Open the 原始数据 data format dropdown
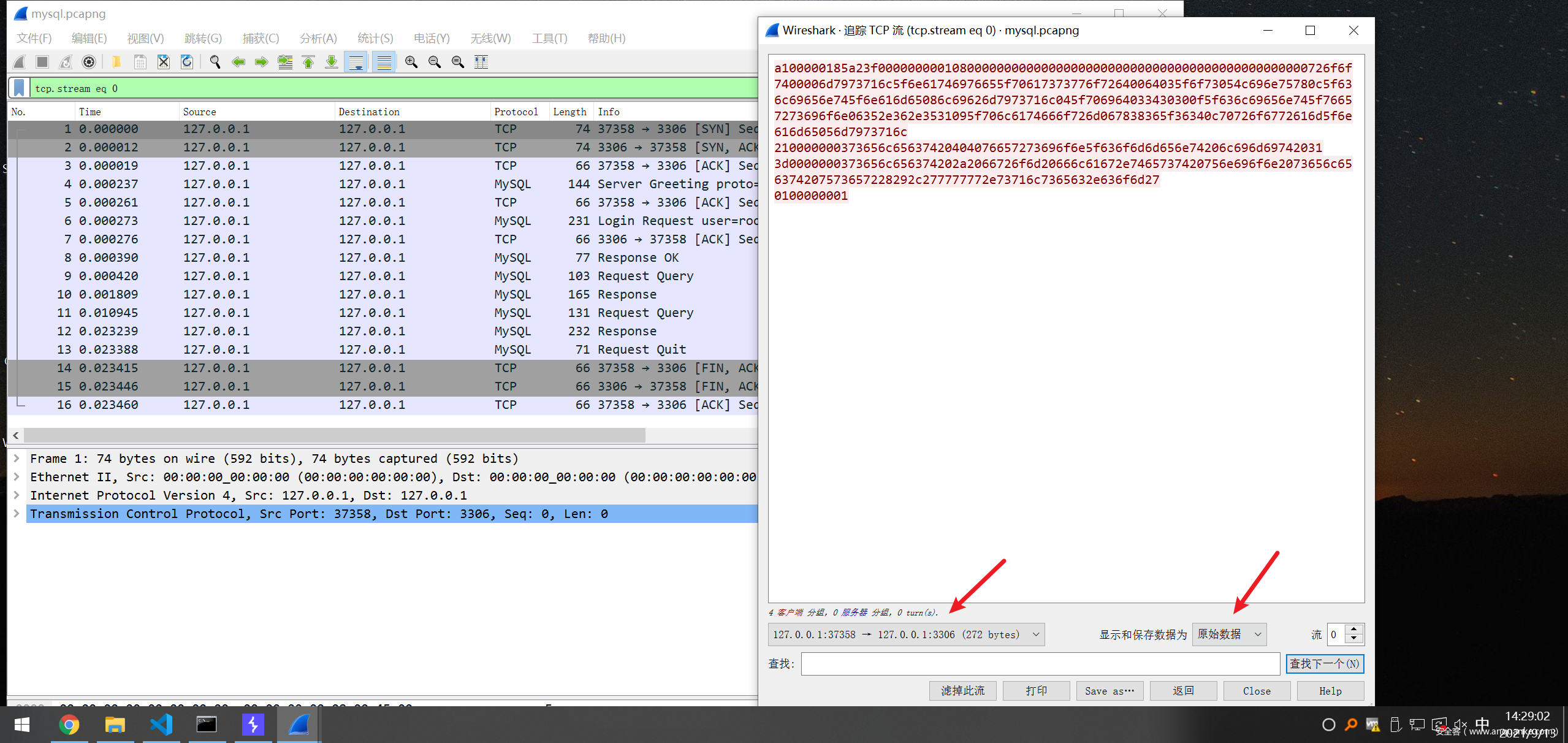This screenshot has width=1568, height=743. point(1229,634)
